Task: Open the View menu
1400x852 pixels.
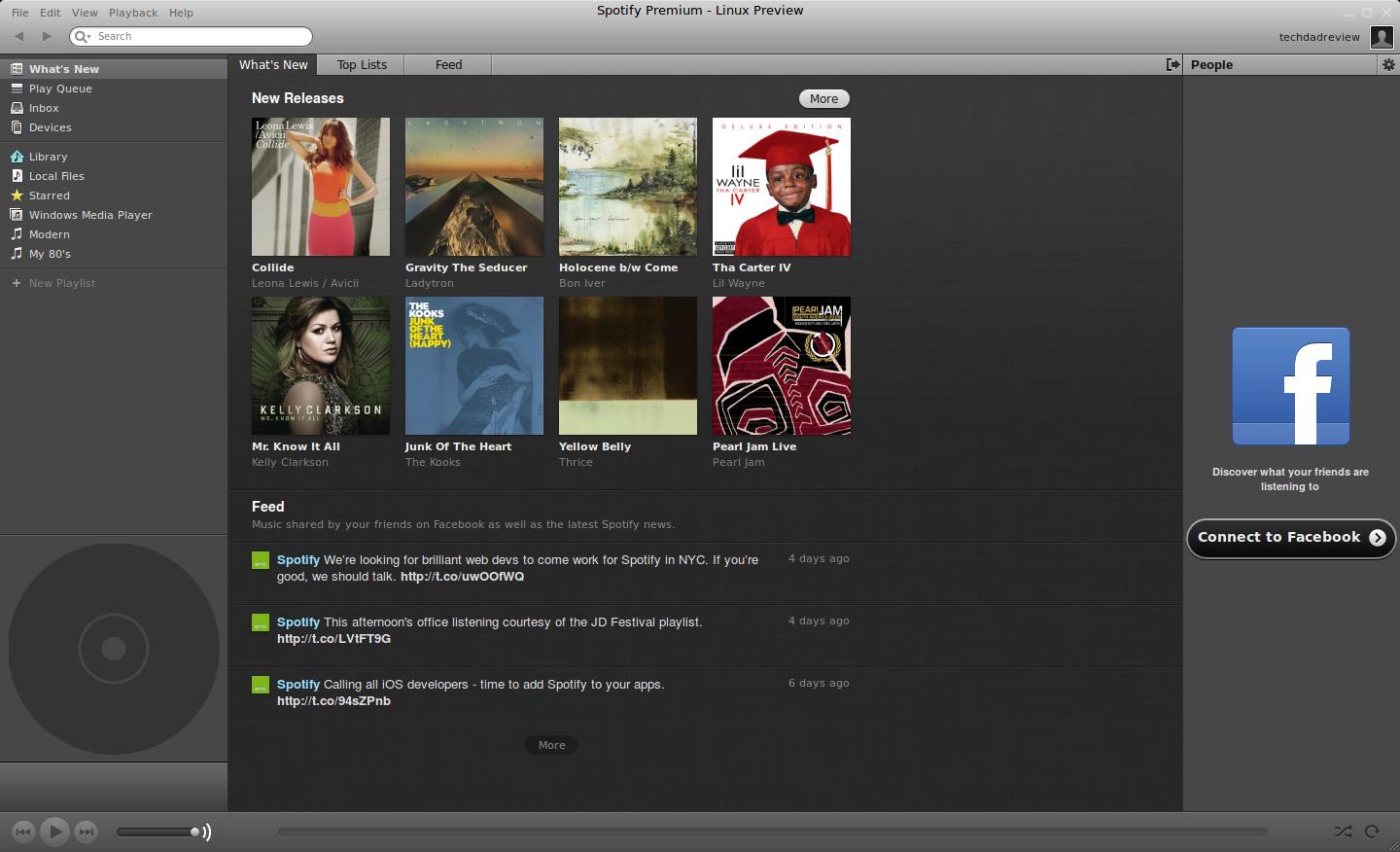Action: [x=85, y=13]
